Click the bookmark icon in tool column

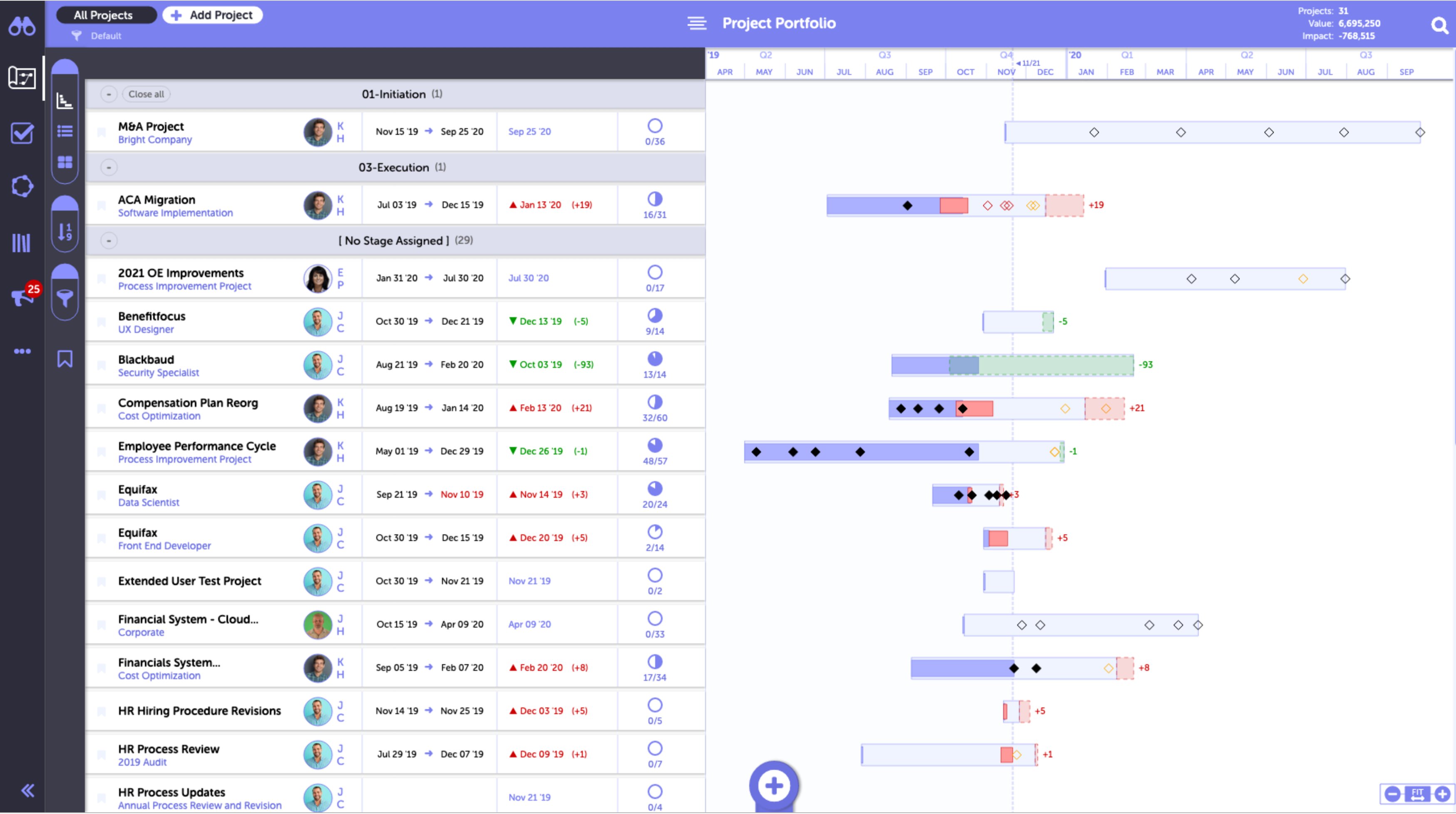click(65, 359)
